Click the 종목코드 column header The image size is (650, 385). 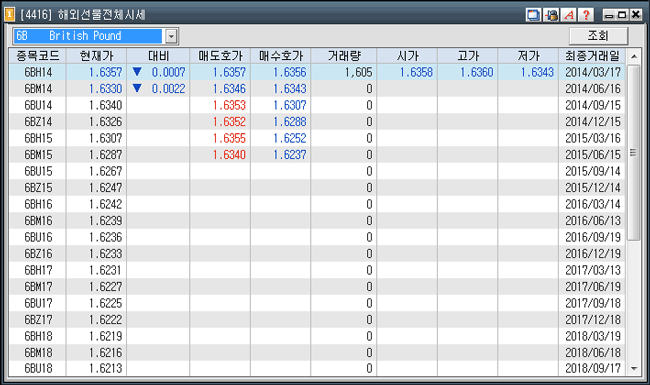[37, 56]
